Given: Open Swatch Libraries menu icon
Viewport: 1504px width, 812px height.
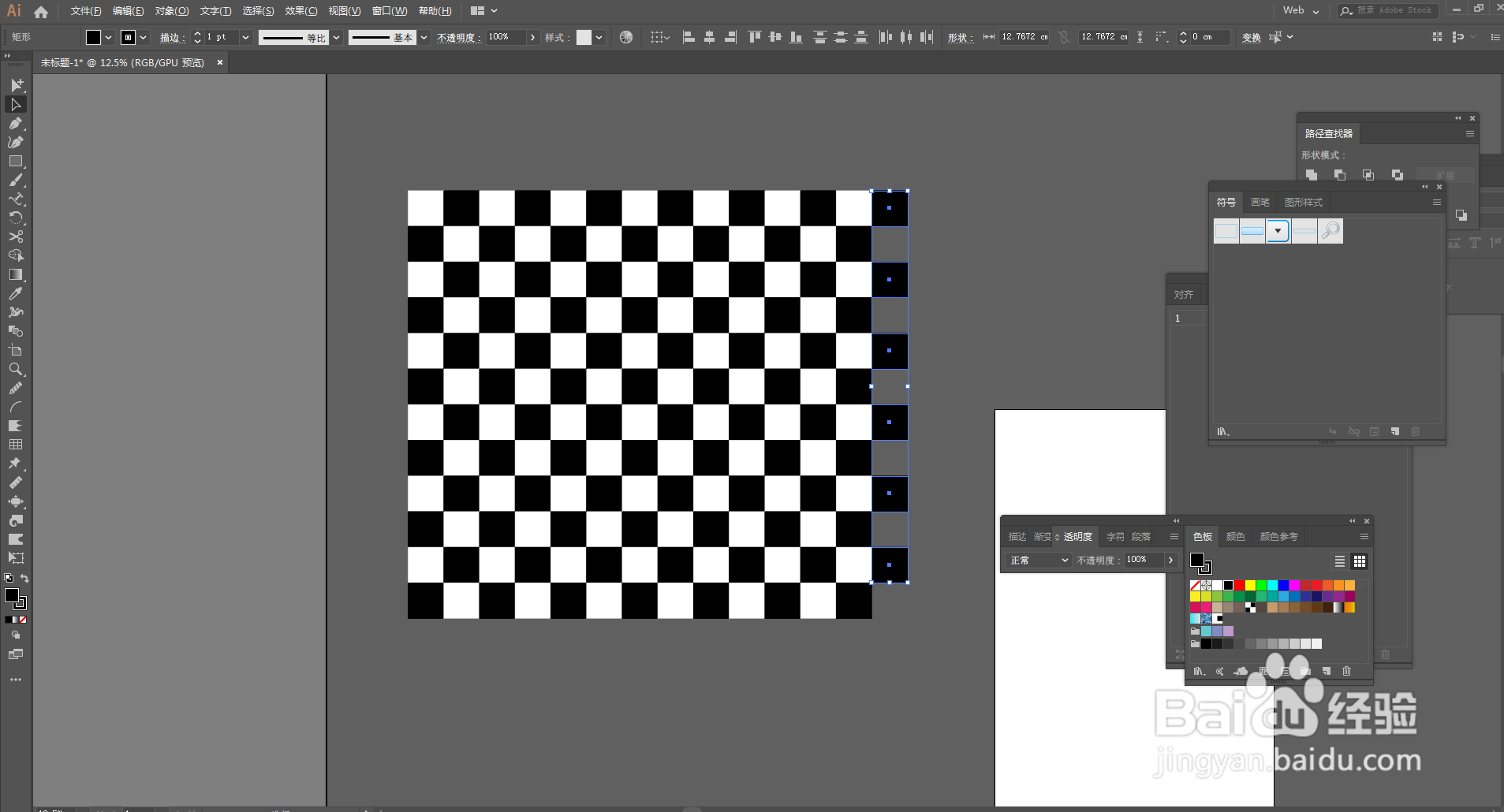Looking at the screenshot, I should click(1200, 672).
